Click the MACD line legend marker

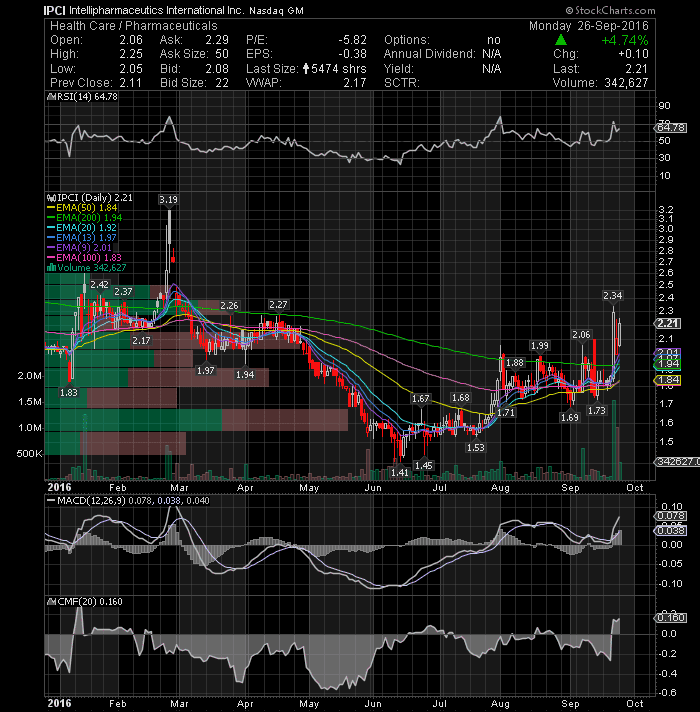(x=51, y=501)
